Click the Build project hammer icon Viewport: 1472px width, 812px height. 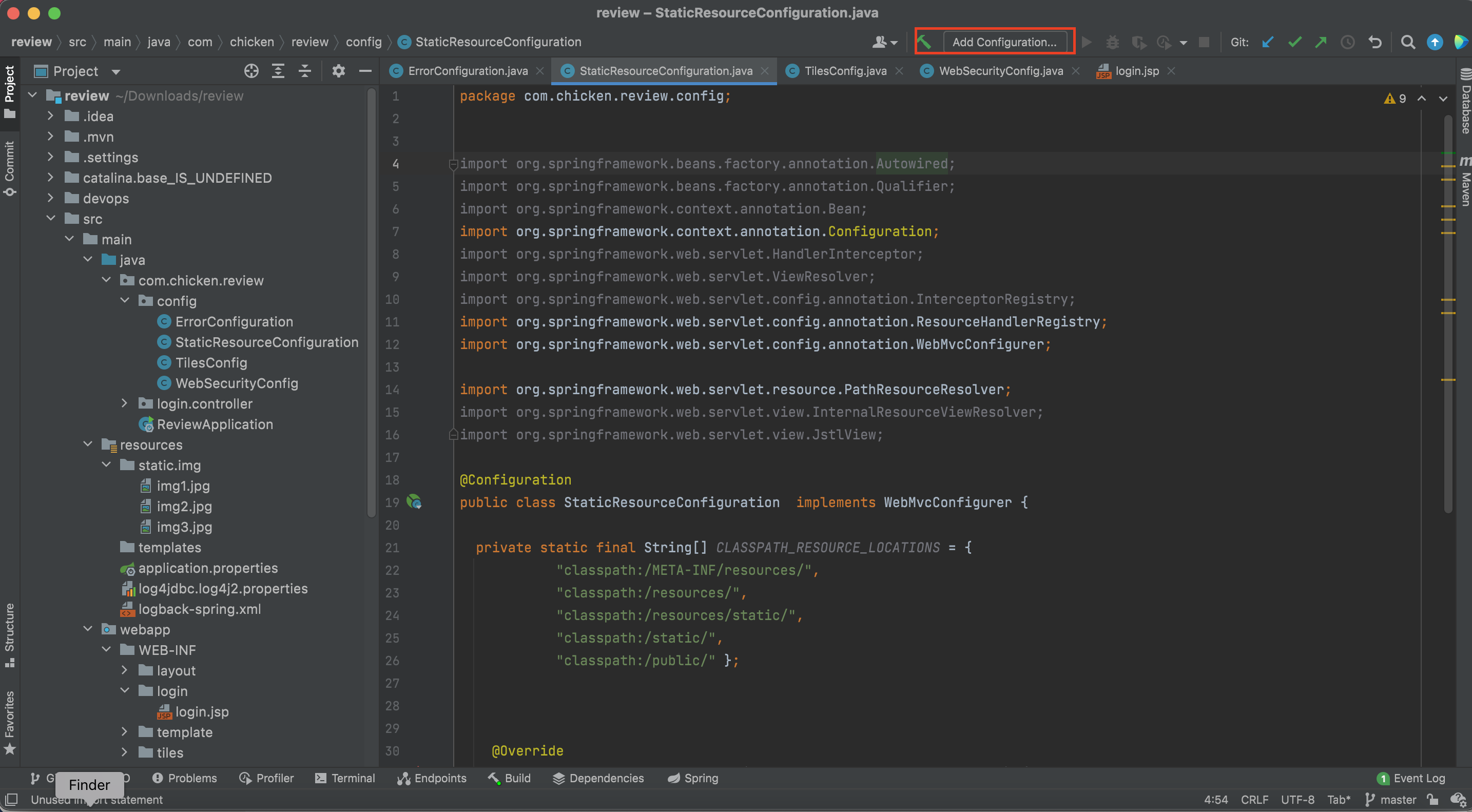(x=924, y=42)
